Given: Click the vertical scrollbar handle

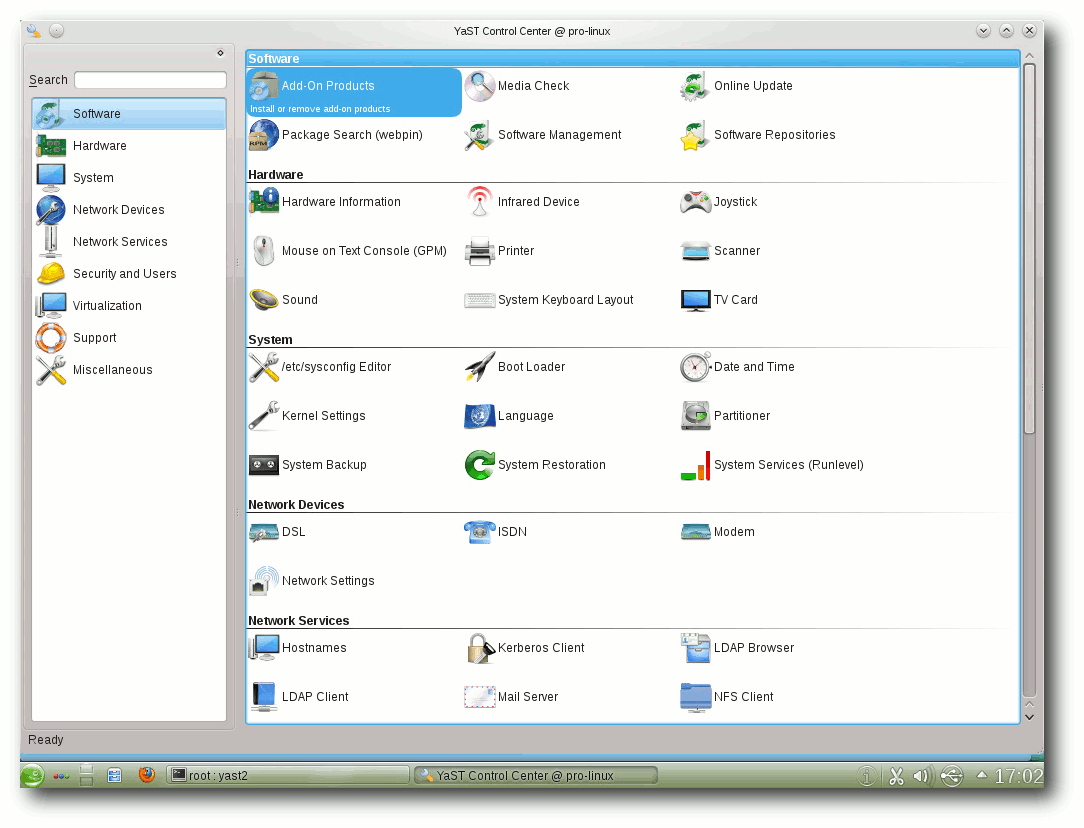Looking at the screenshot, I should pyautogui.click(x=1029, y=249).
